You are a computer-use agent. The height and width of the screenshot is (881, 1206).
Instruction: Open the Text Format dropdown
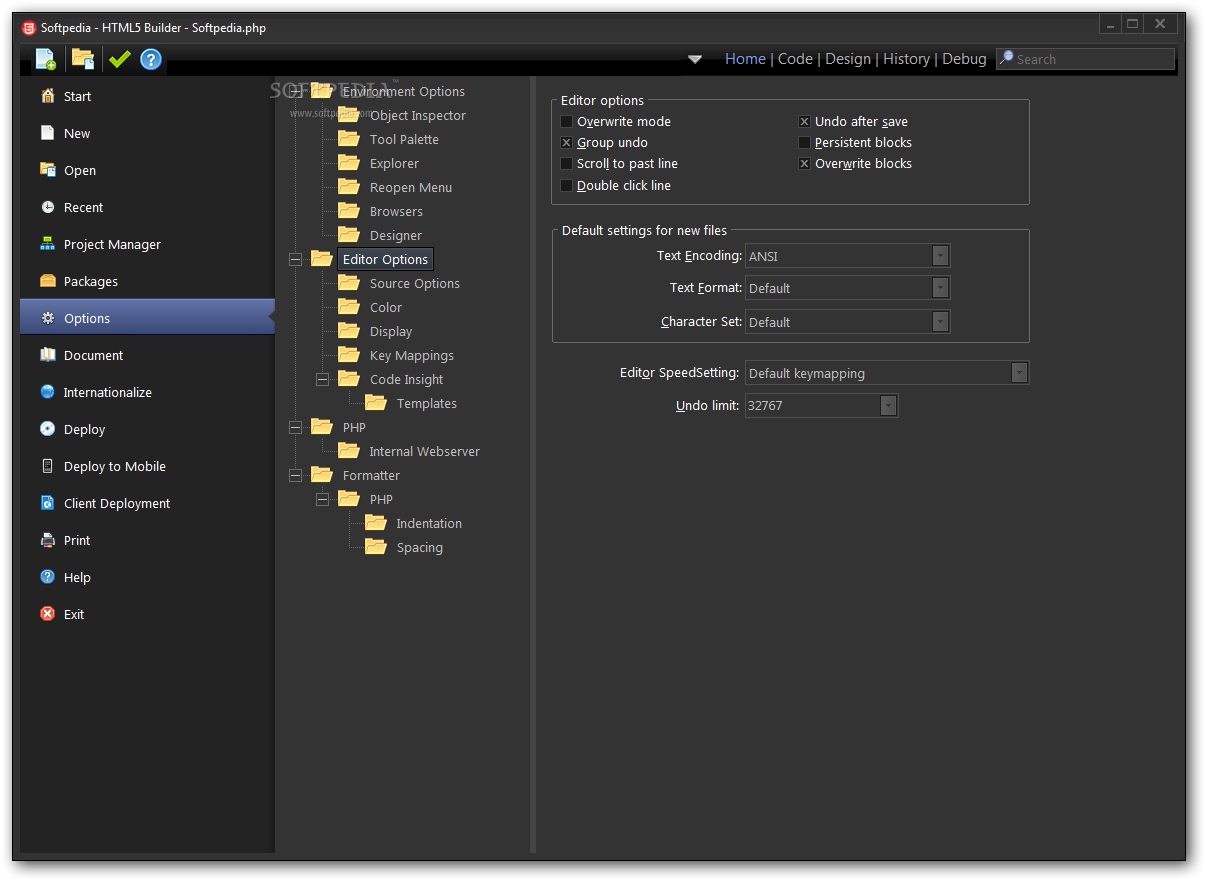click(x=940, y=288)
